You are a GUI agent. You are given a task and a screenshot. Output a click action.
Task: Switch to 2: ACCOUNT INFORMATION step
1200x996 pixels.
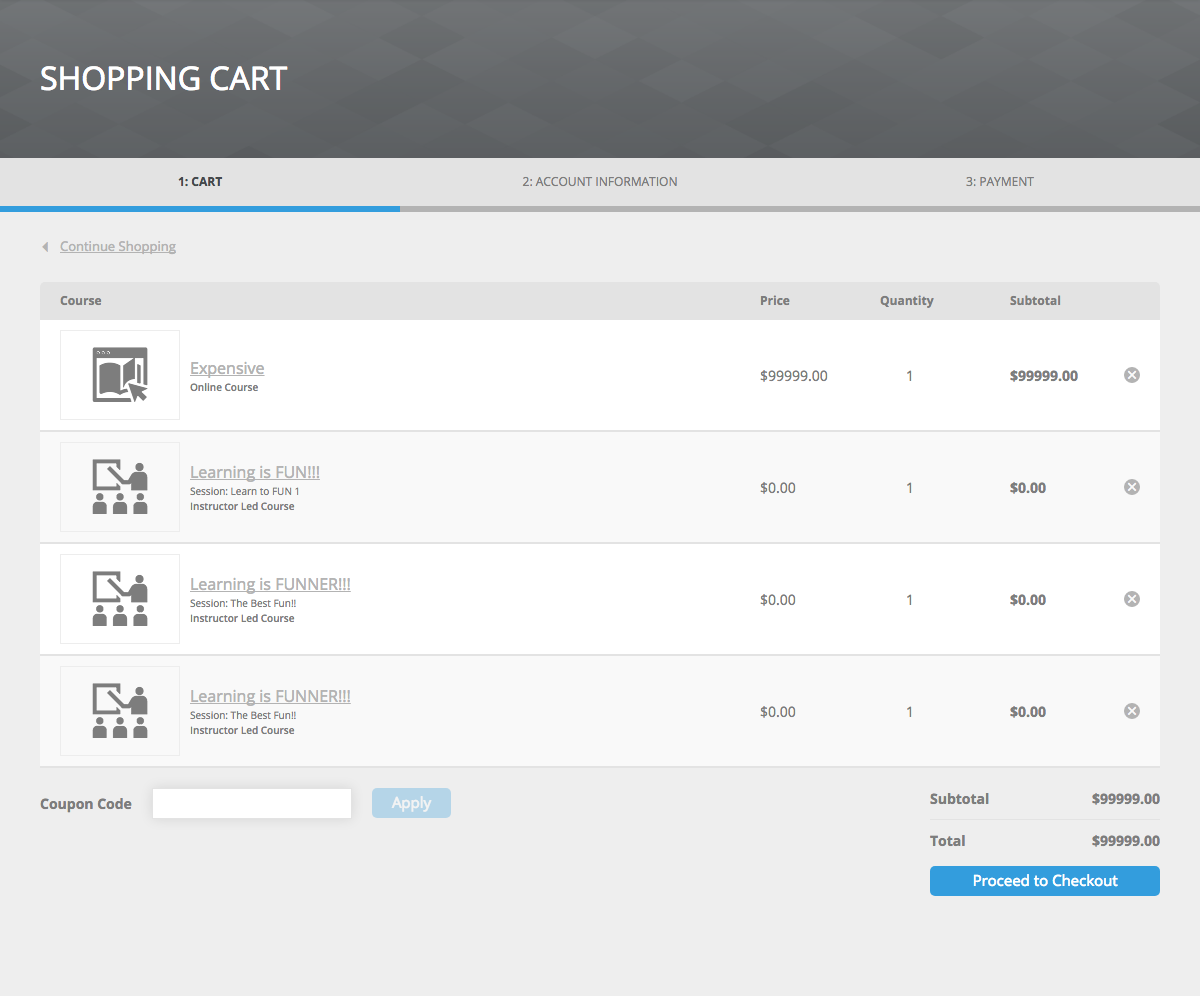600,182
